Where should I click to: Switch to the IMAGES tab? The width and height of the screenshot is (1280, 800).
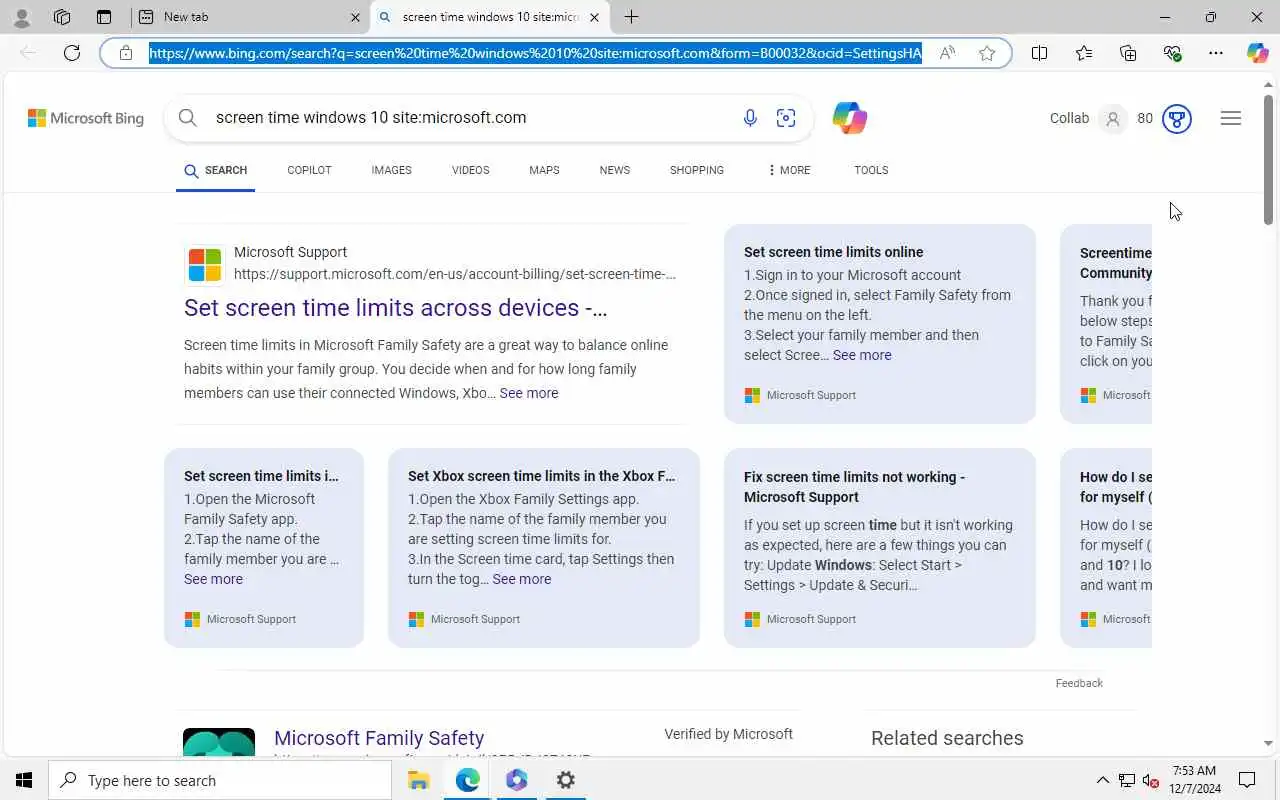click(x=391, y=170)
